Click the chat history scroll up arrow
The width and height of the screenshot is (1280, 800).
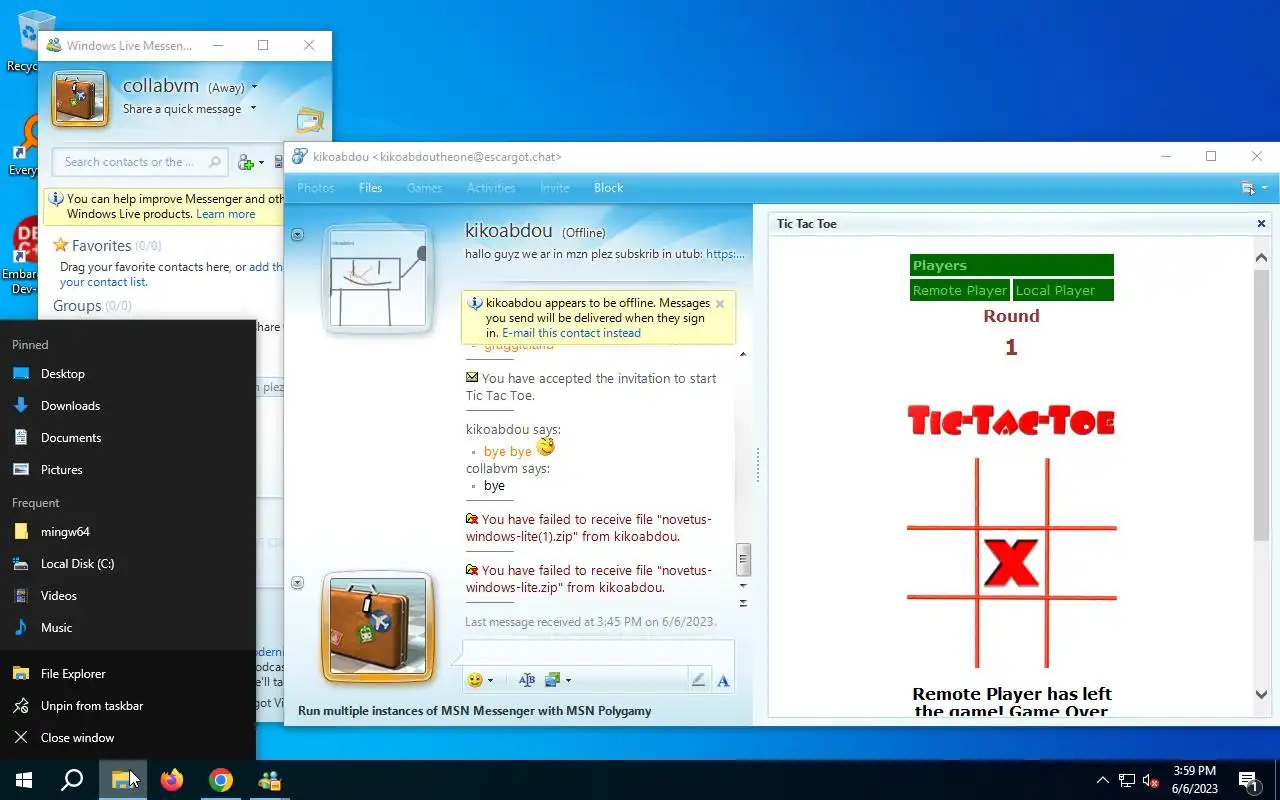[x=743, y=354]
